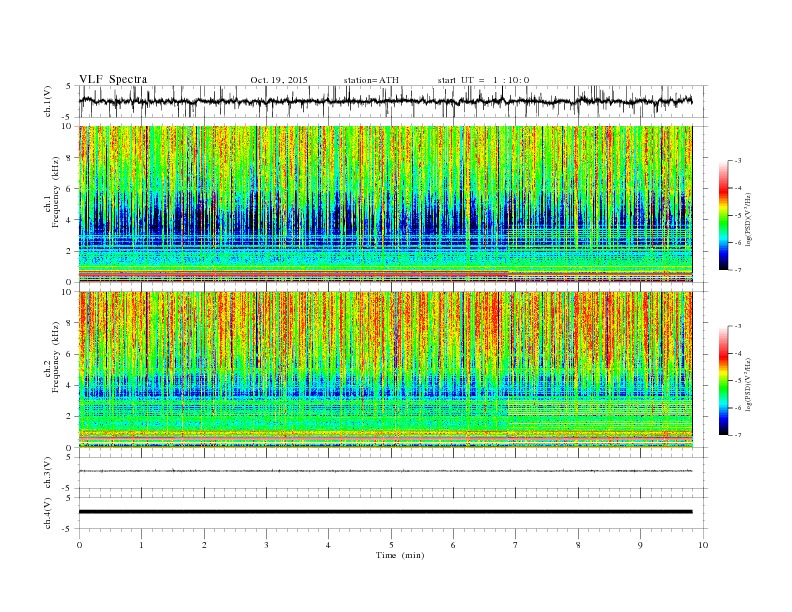
Task: Click time axis tick label "10"
Action: 703,545
